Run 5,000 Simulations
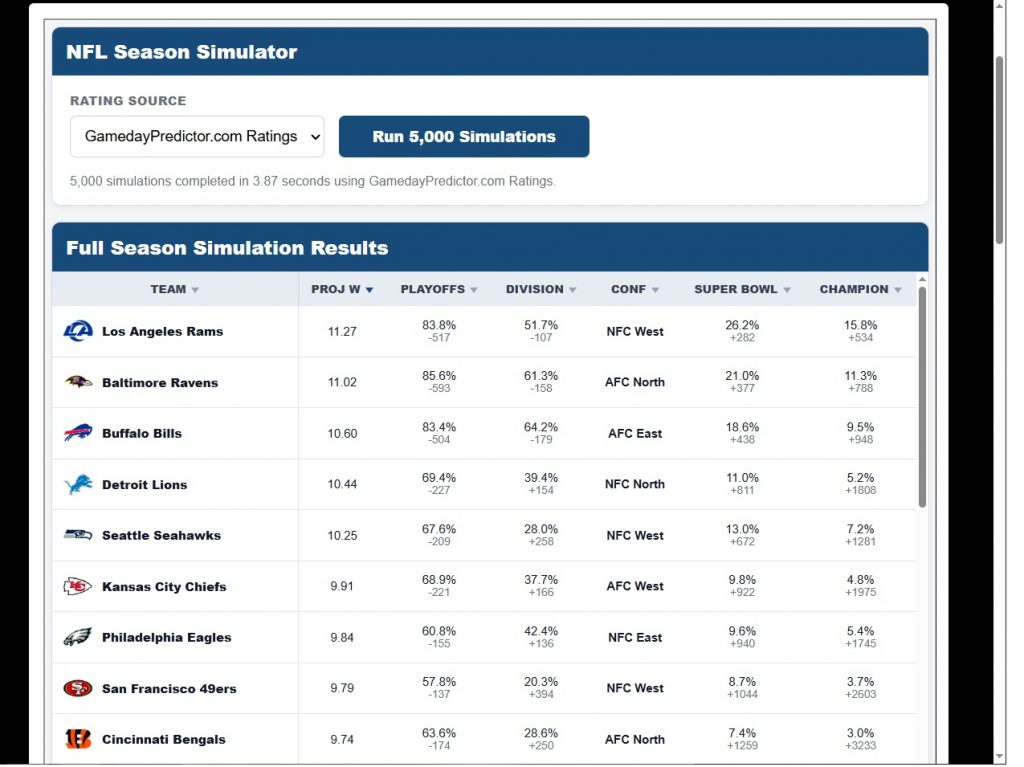 tap(464, 137)
